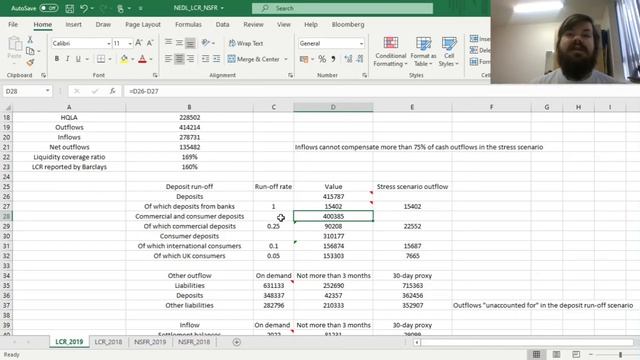The image size is (640, 360).
Task: Click the Accounting Number Format icon
Action: pos(304,59)
